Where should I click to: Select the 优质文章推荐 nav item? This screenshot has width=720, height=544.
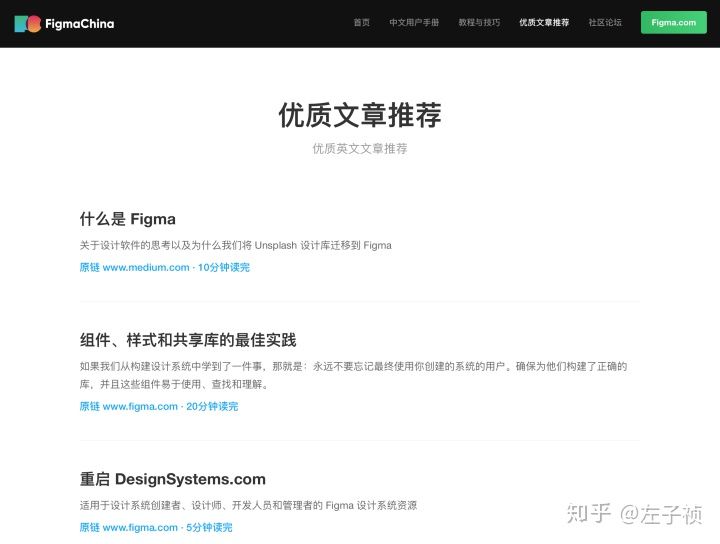coord(544,22)
